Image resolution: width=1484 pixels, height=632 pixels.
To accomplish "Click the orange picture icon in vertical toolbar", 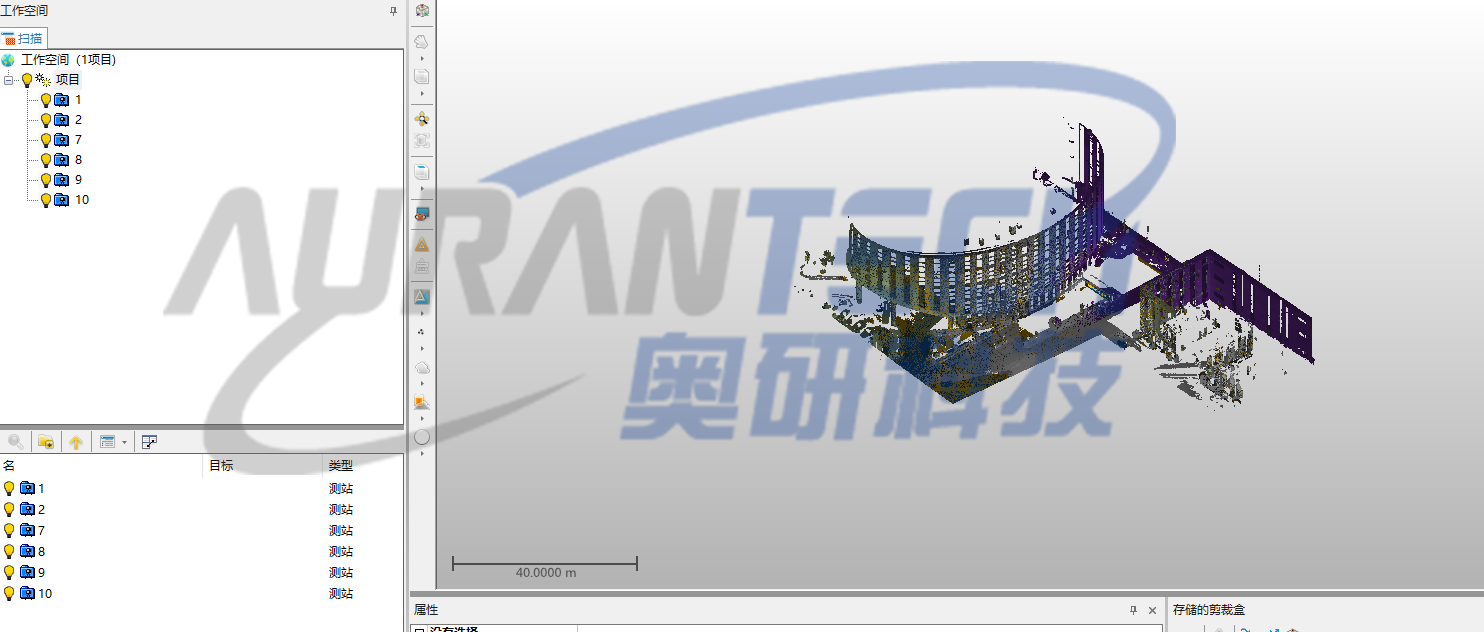I will [422, 402].
